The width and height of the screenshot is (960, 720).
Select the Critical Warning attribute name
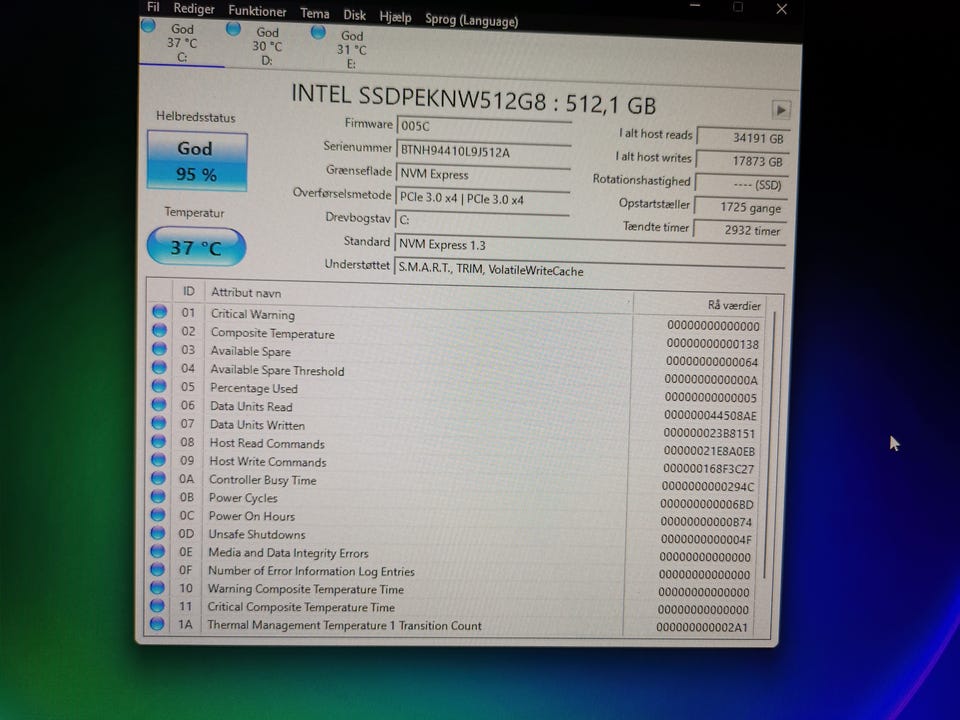pyautogui.click(x=252, y=314)
